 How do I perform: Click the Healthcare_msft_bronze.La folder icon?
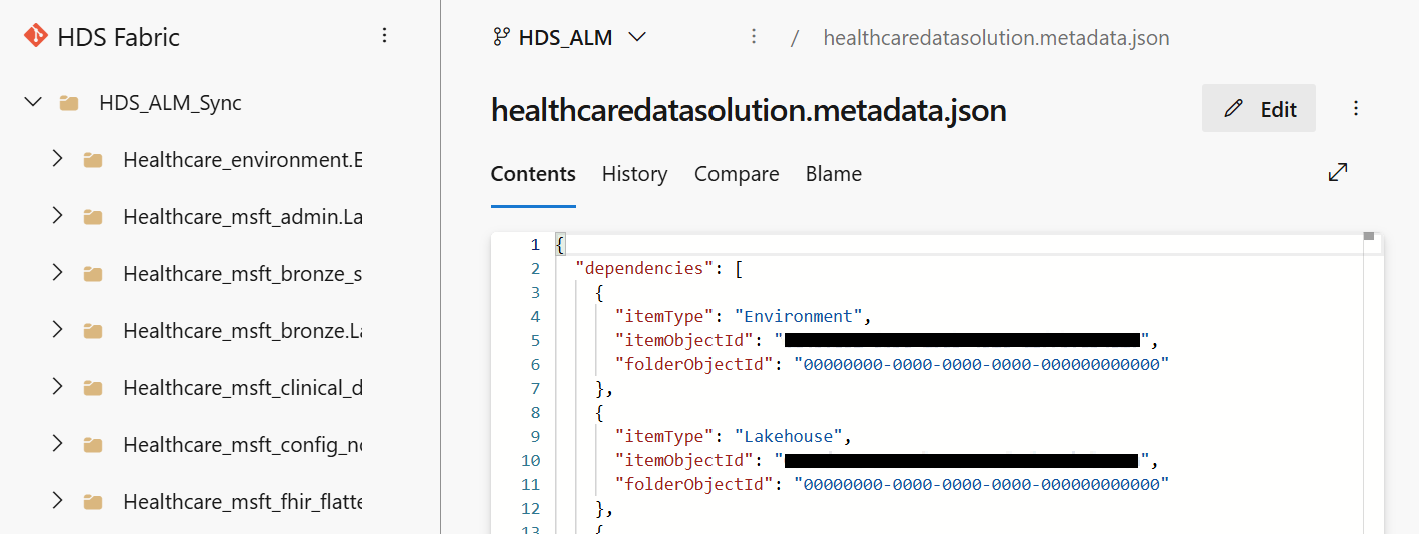pyautogui.click(x=93, y=330)
